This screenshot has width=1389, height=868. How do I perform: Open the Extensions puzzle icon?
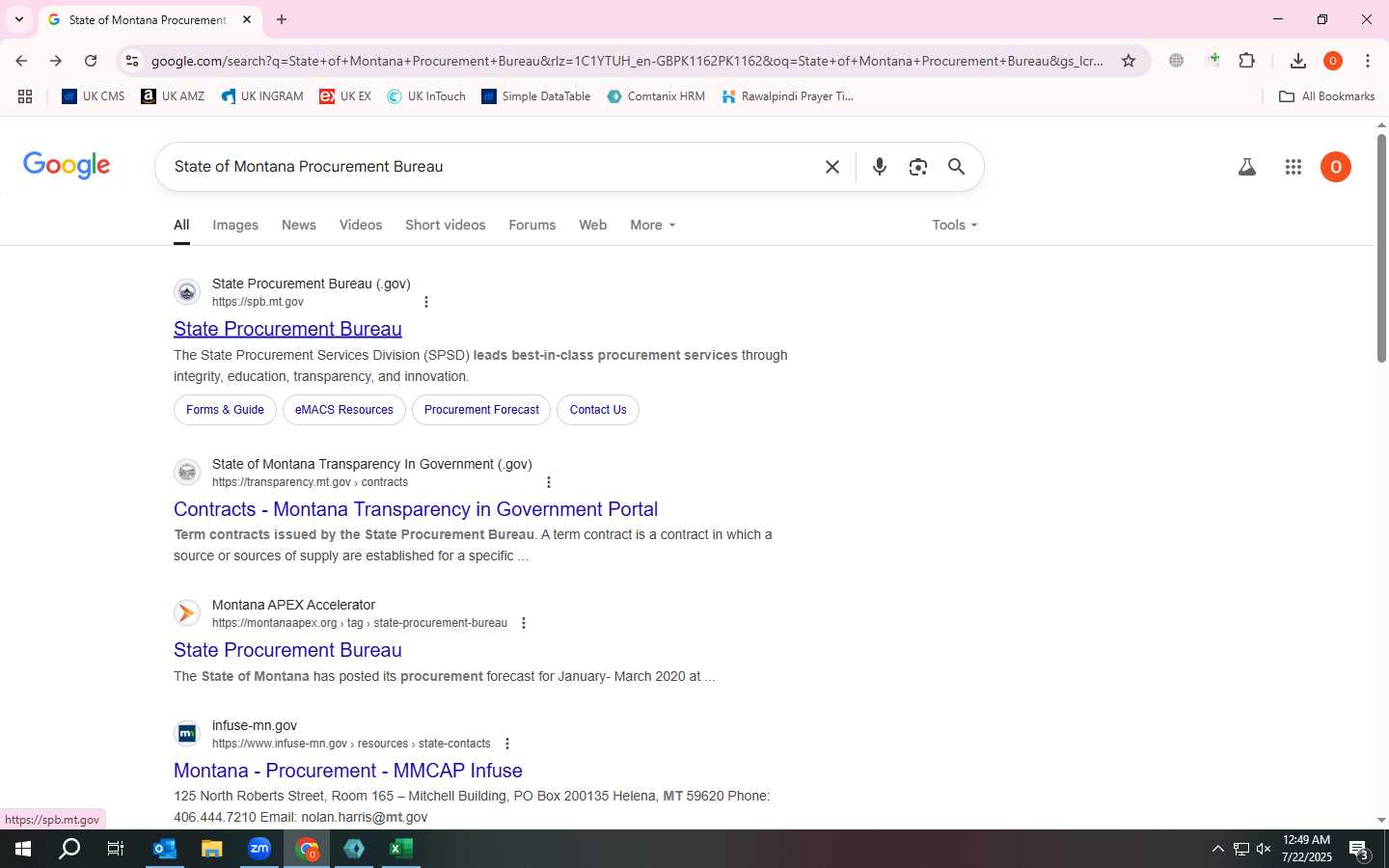[x=1246, y=61]
